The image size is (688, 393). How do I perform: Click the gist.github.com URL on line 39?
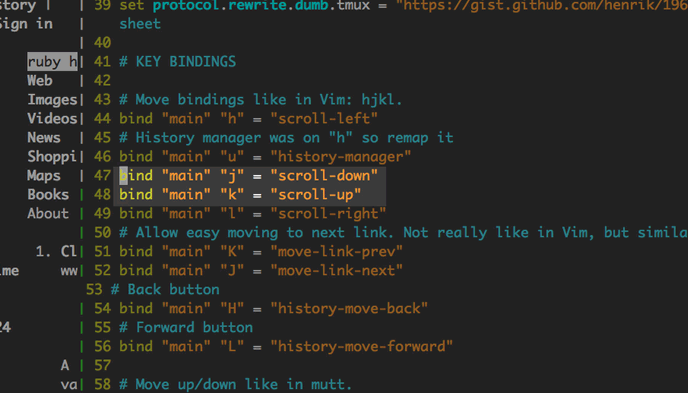click(x=542, y=6)
